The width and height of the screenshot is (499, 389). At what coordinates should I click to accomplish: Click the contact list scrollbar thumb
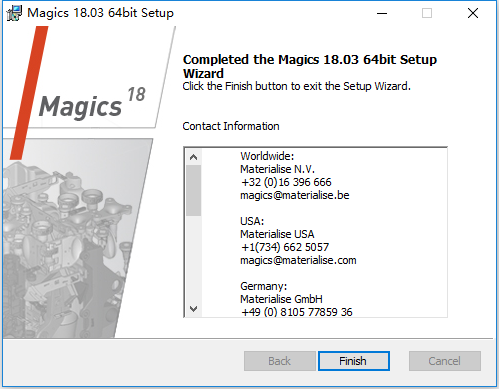pyautogui.click(x=193, y=190)
